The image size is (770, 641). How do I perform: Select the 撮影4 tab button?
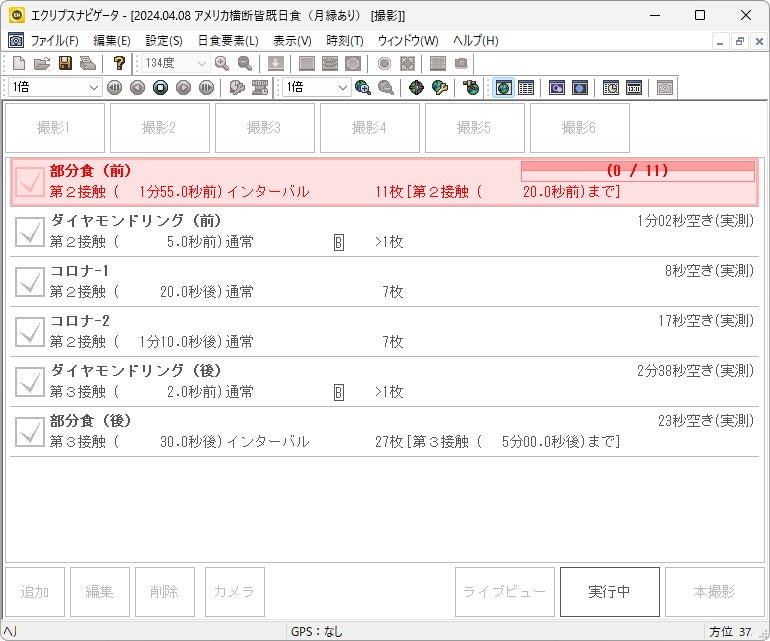pos(370,128)
